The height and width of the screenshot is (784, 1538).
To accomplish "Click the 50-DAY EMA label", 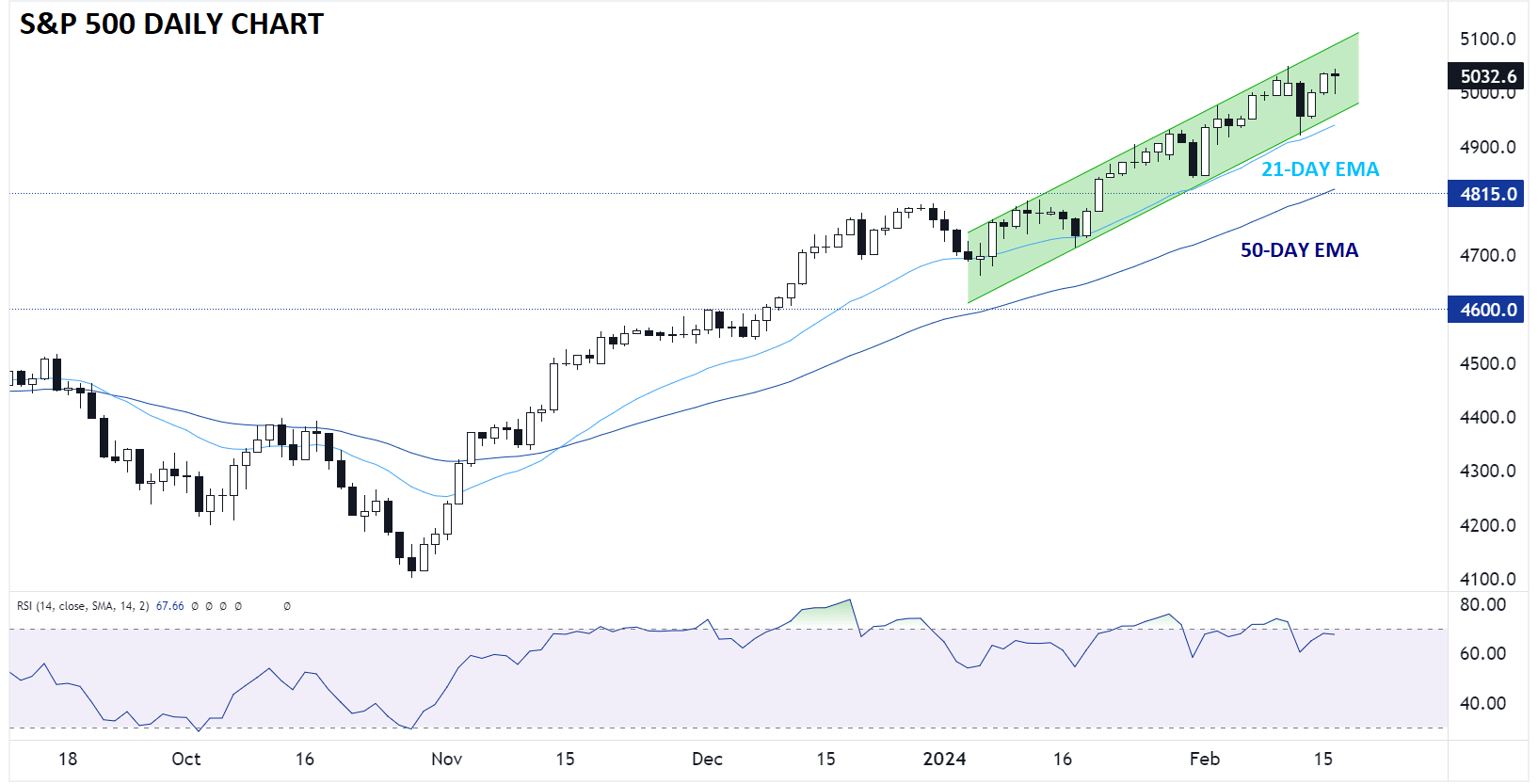I will [1299, 250].
